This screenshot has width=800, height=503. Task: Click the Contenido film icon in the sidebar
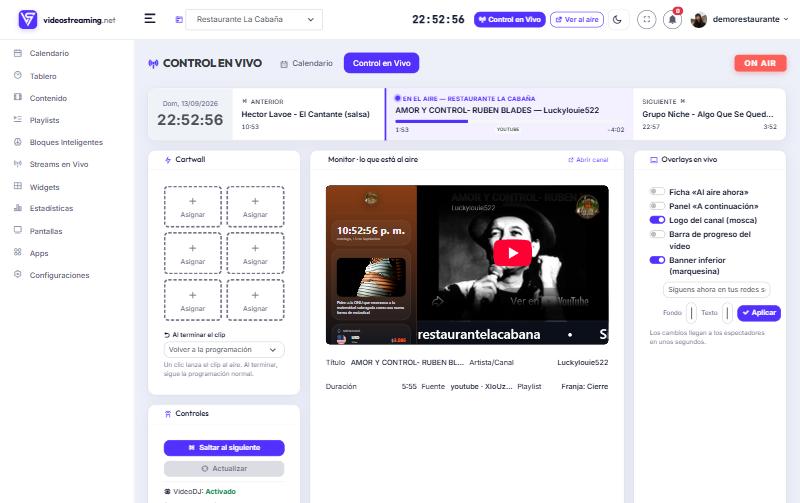[x=18, y=97]
